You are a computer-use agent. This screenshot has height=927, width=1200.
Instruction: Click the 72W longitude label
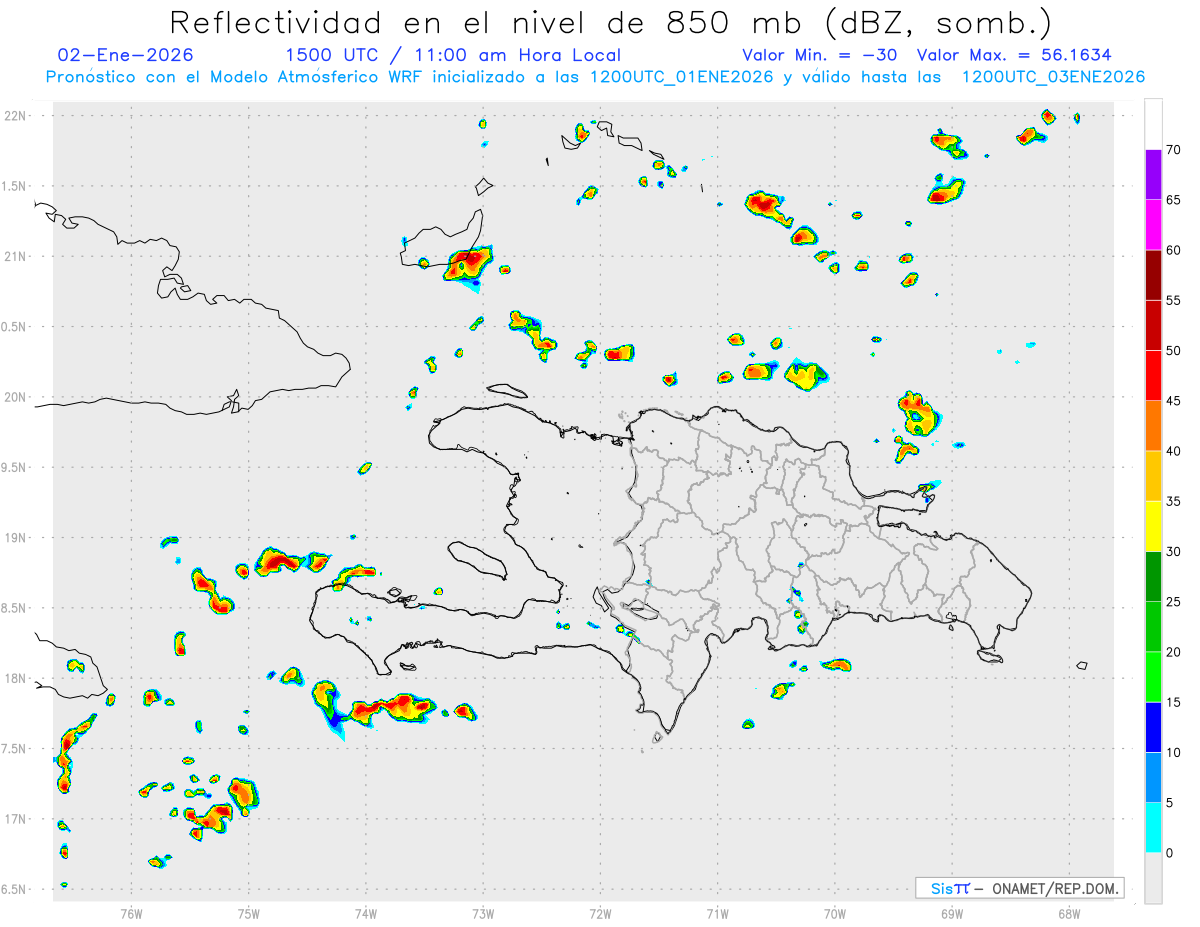(600, 913)
